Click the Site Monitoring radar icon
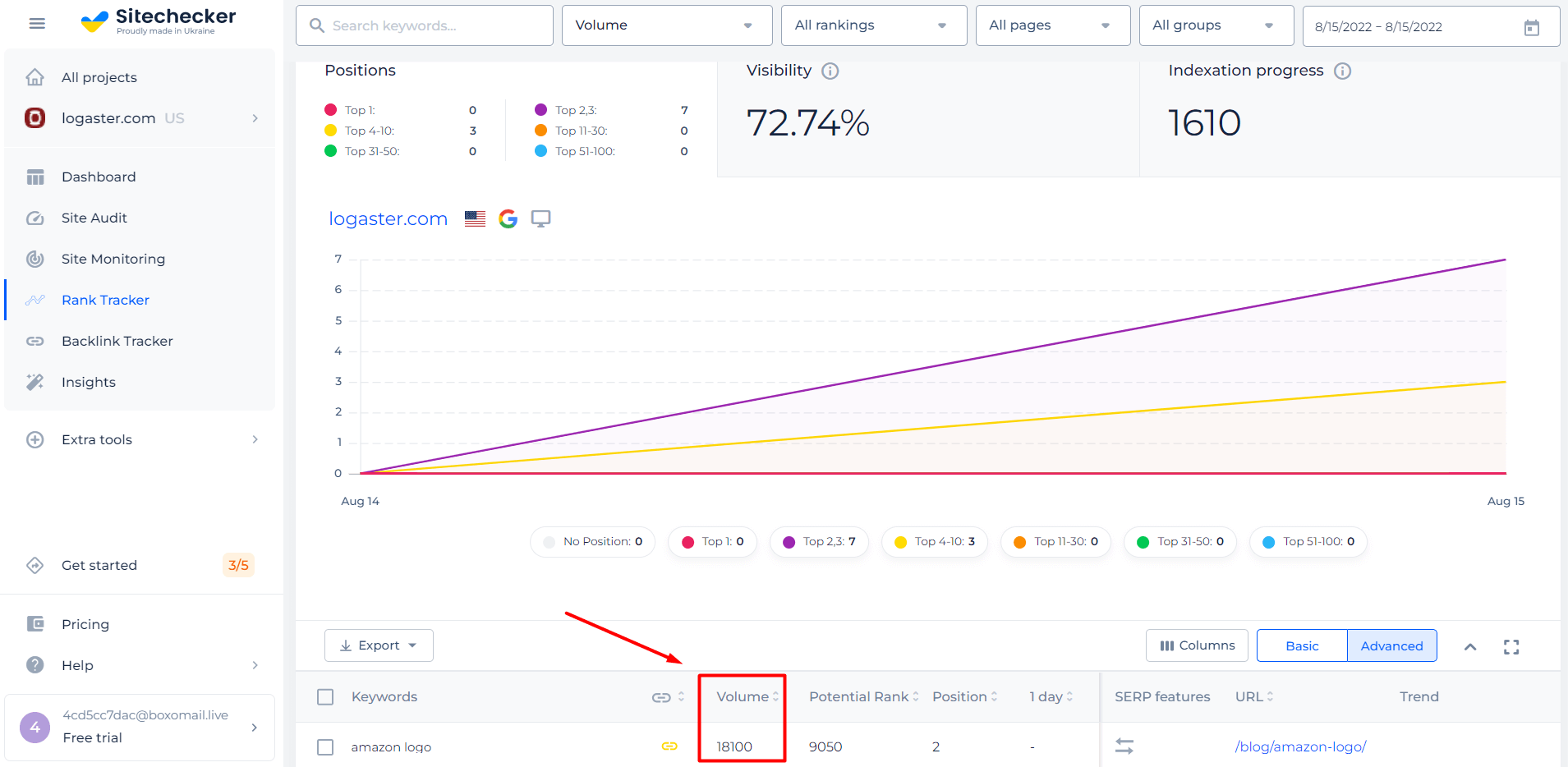This screenshot has width=1568, height=767. (34, 259)
